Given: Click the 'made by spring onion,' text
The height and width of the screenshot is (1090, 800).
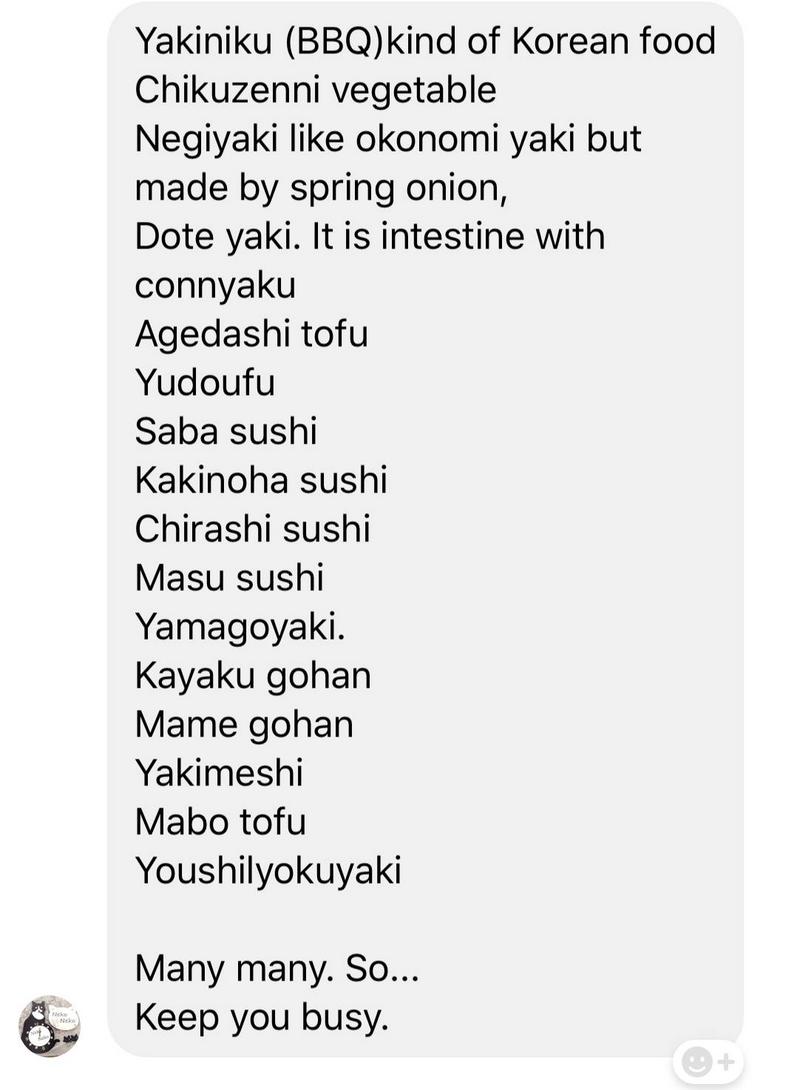Looking at the screenshot, I should tap(321, 188).
